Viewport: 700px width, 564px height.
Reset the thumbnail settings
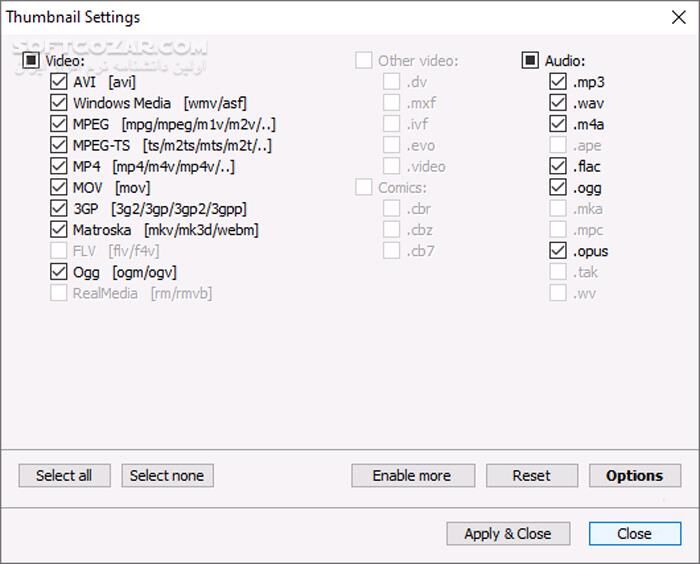click(531, 476)
